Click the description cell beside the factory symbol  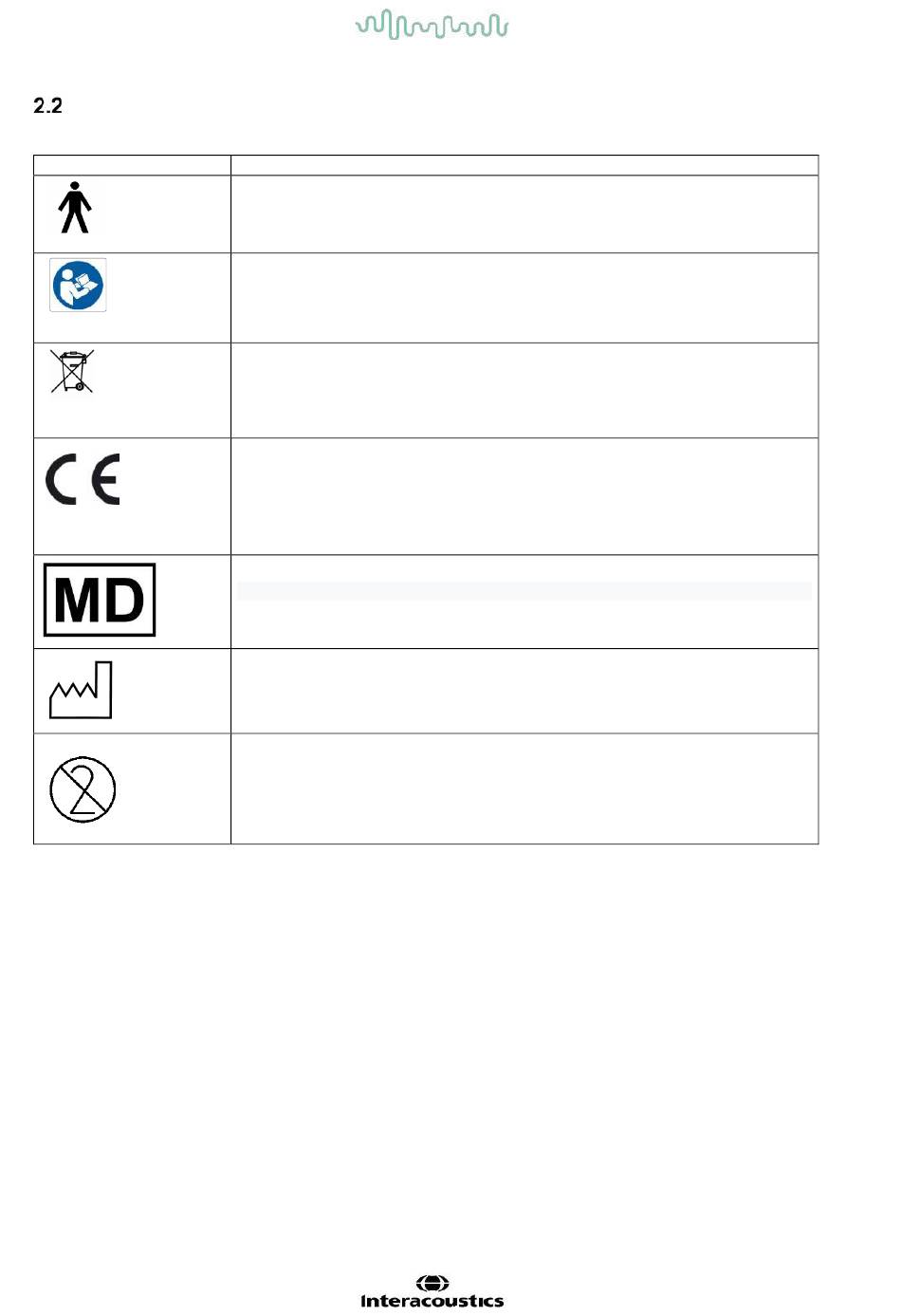524,691
